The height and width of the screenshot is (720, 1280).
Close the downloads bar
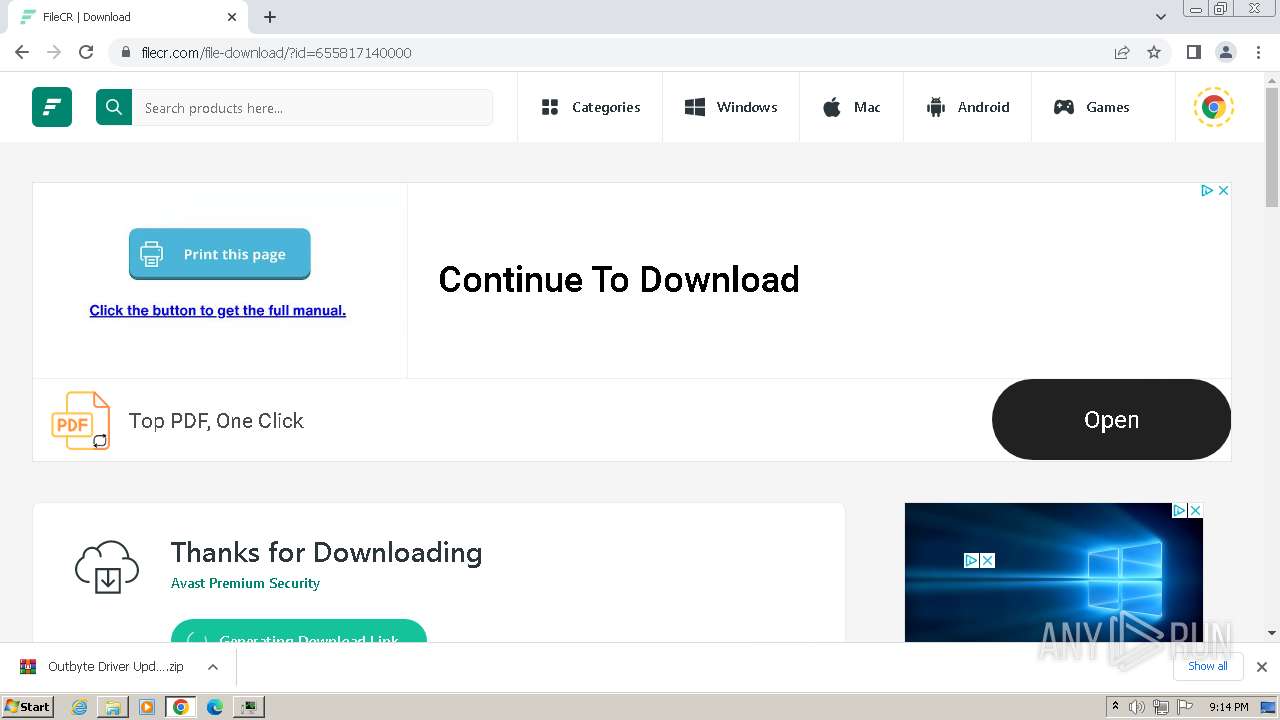coord(1261,666)
